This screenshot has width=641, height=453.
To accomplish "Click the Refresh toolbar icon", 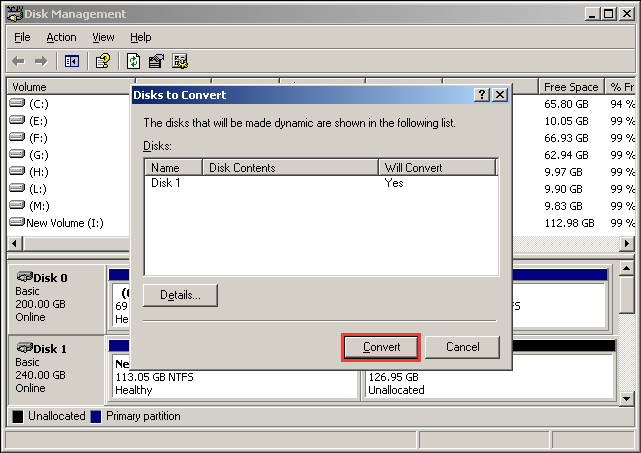I will [133, 62].
